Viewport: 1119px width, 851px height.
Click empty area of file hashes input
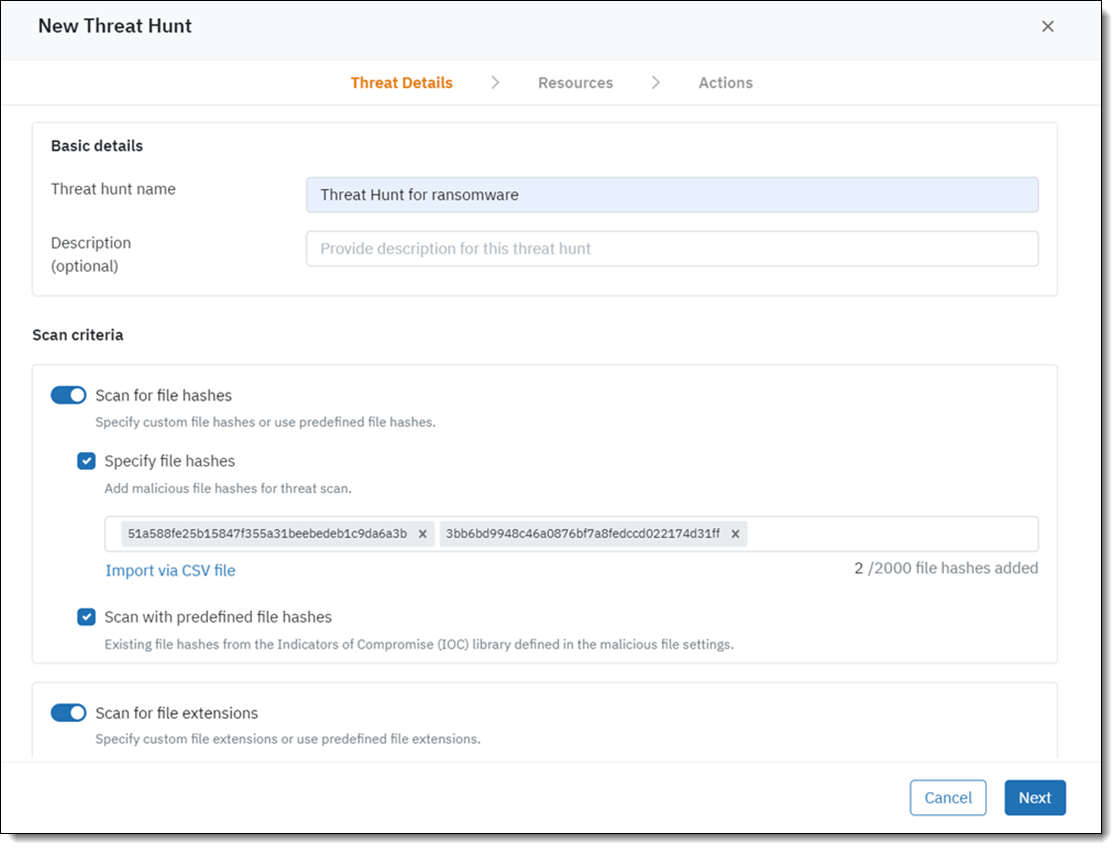890,534
